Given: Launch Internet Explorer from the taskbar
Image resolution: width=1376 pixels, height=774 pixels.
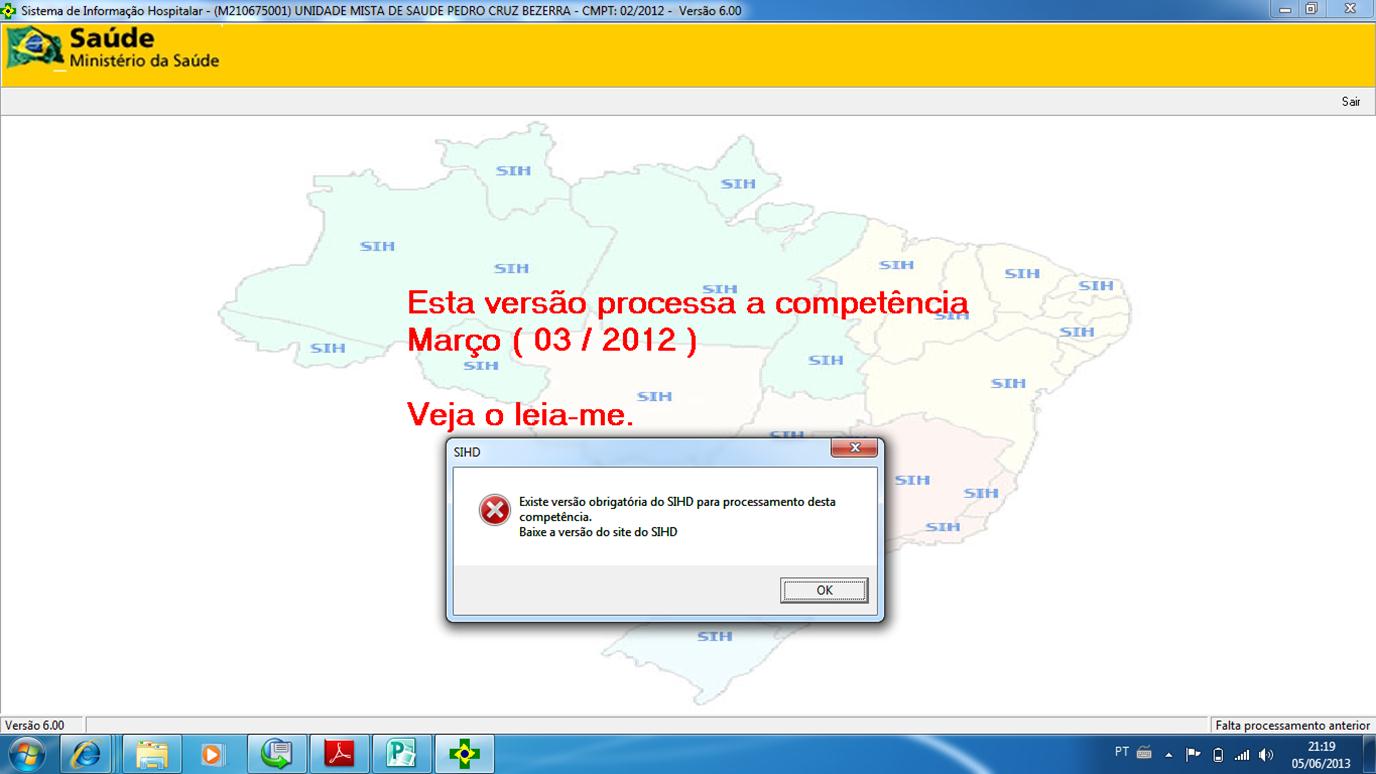Looking at the screenshot, I should tap(86, 753).
